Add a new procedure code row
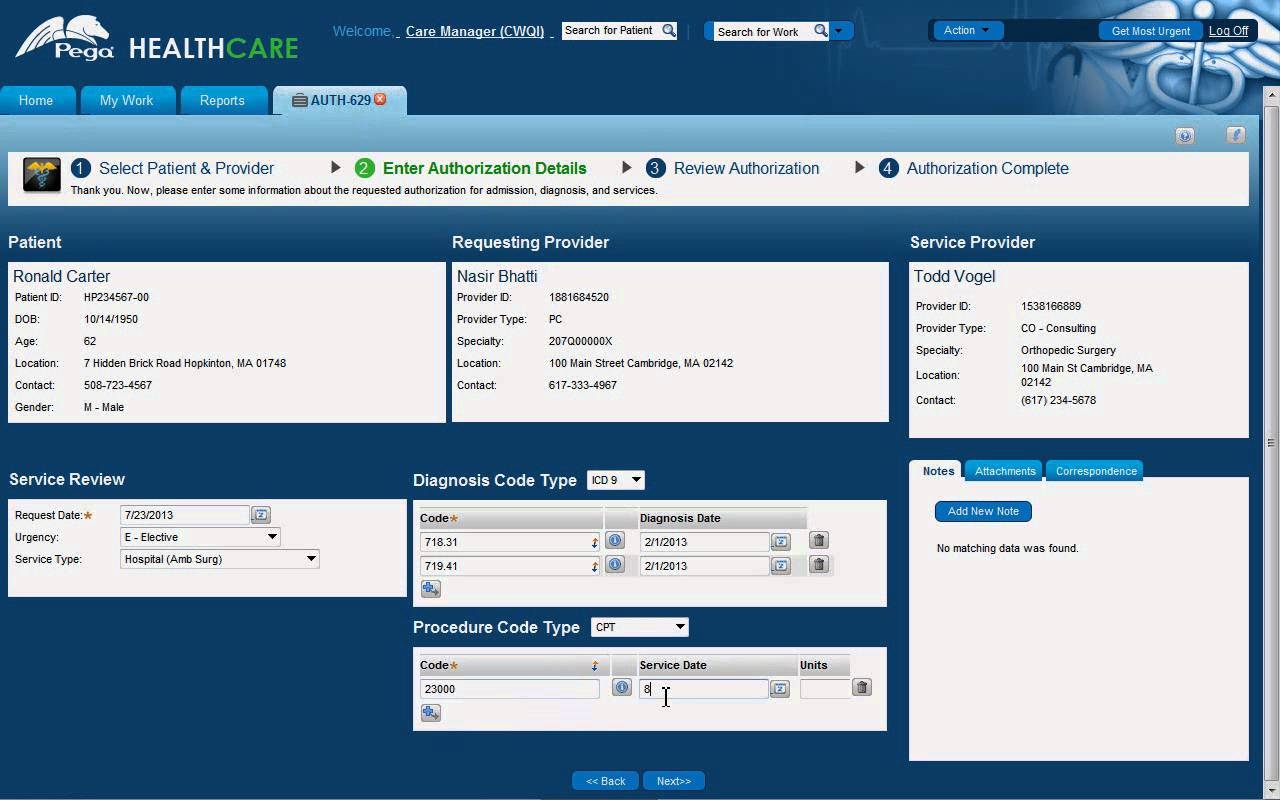 point(430,713)
